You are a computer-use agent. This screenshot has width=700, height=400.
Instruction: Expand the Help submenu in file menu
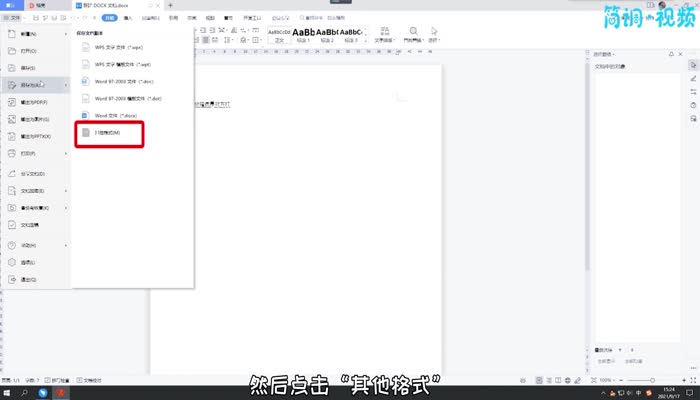[x=66, y=245]
